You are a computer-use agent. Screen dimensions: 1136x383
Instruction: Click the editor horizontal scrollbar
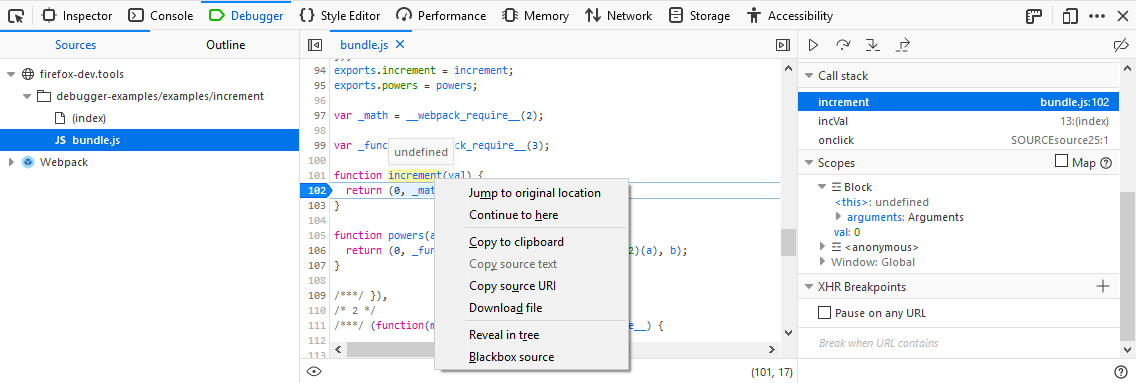coord(556,349)
